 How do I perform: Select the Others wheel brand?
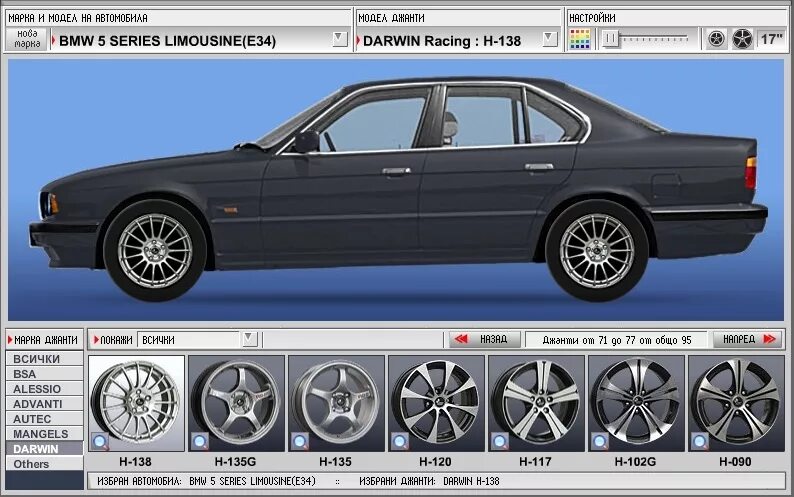point(45,464)
